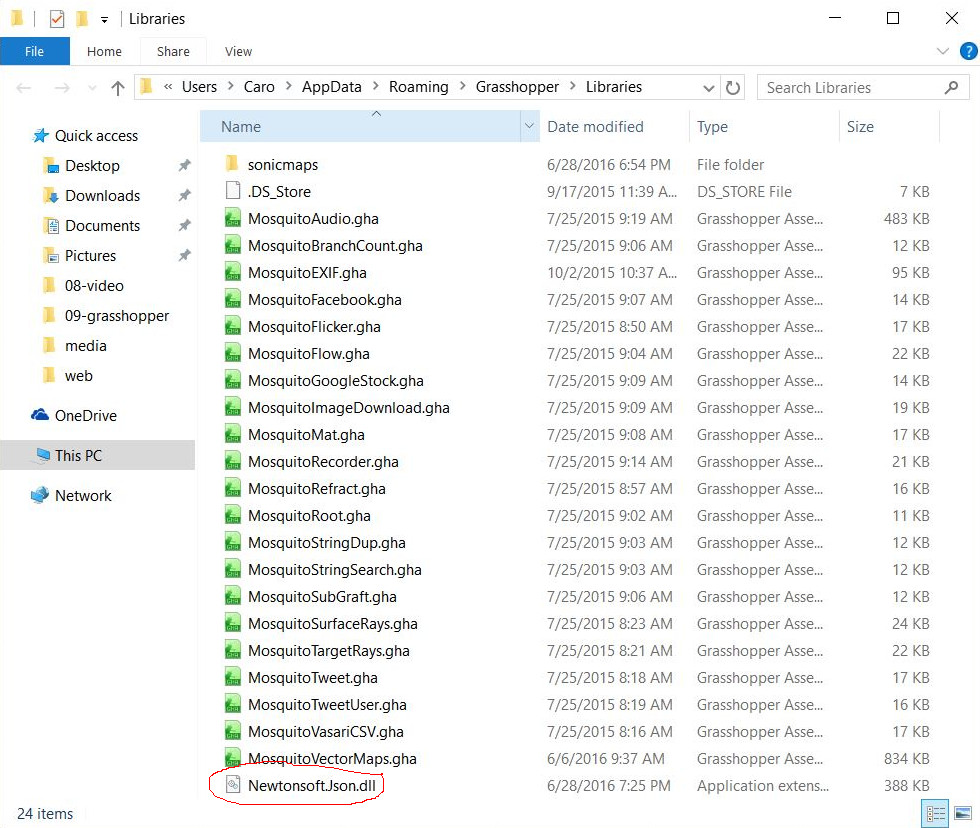Go forward with the forward arrow

[x=62, y=87]
